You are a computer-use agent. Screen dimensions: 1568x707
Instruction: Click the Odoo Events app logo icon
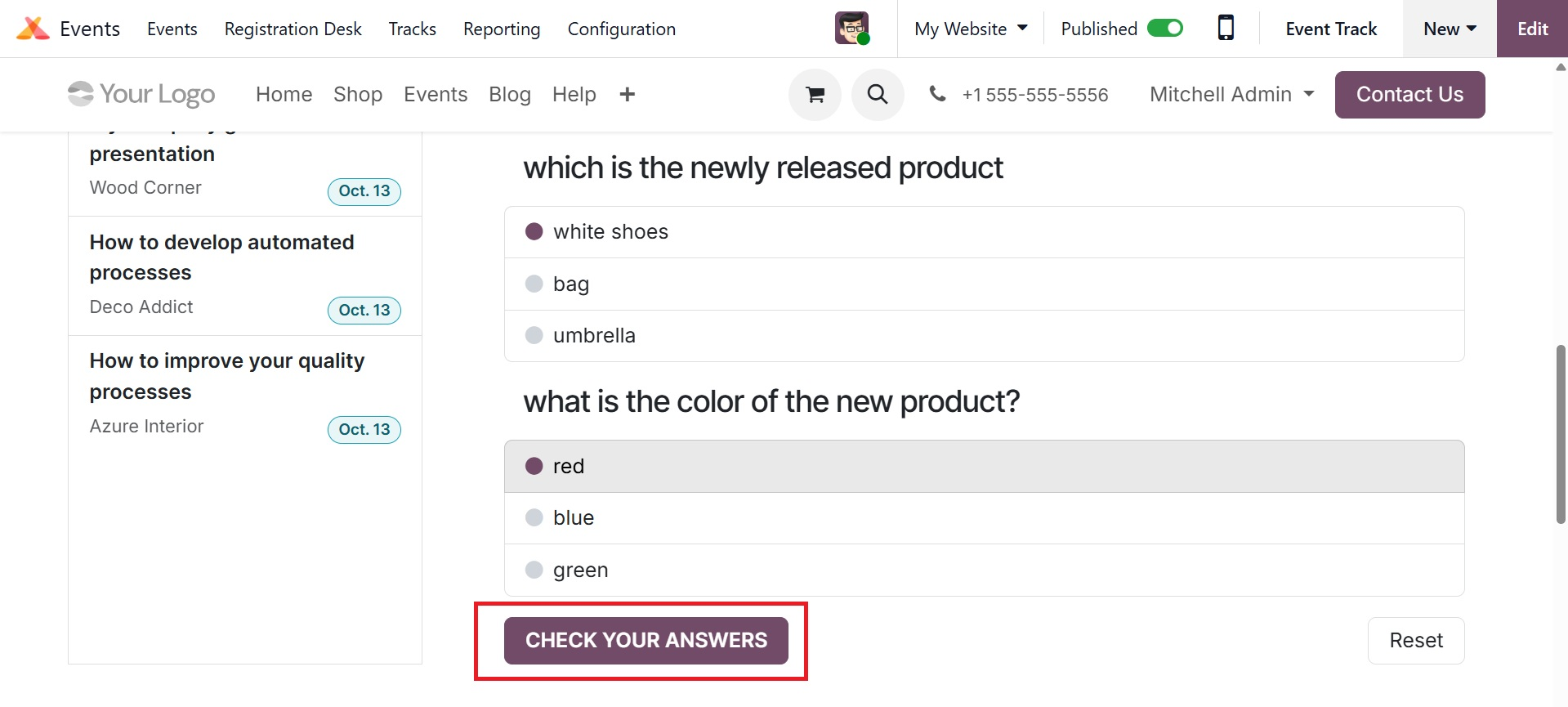[x=33, y=29]
